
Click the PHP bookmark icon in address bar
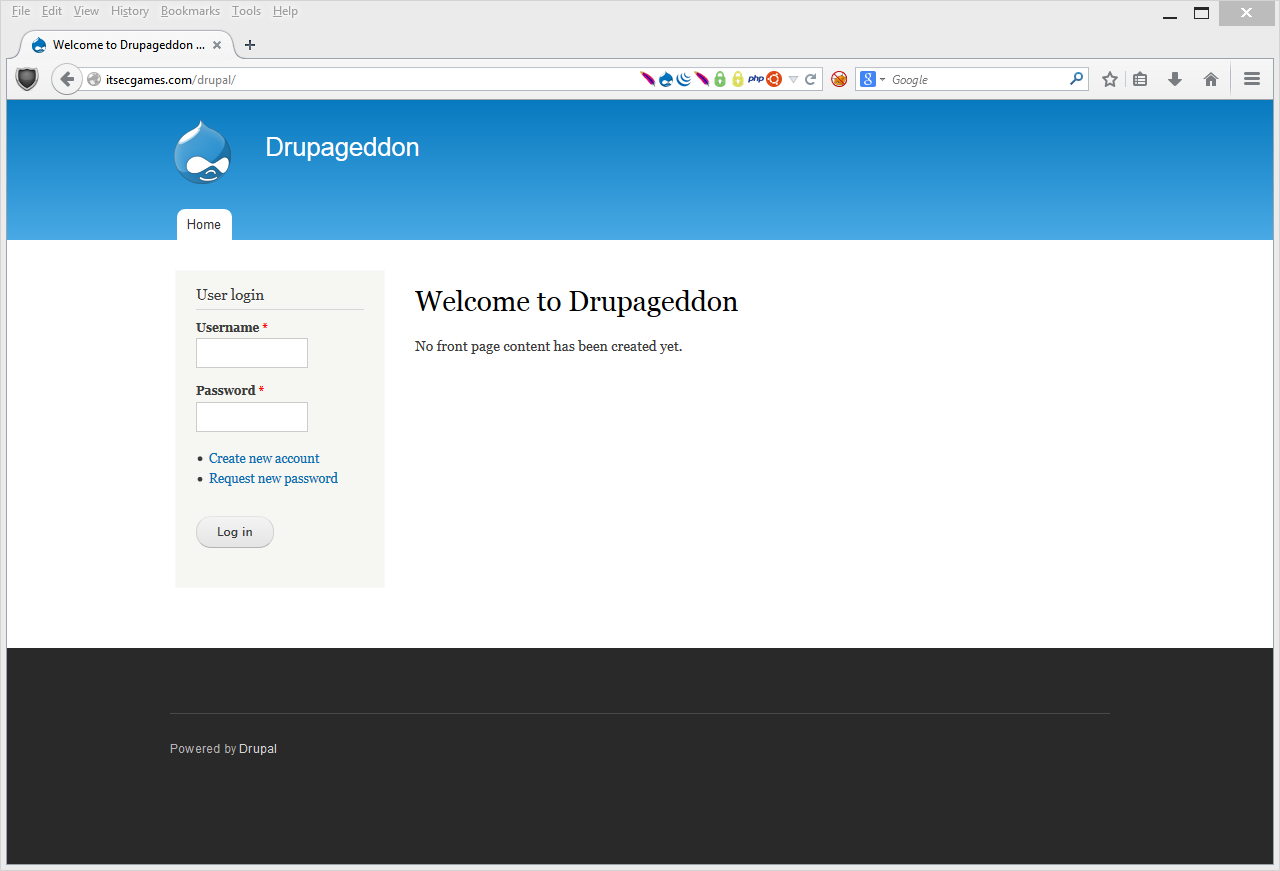point(755,79)
